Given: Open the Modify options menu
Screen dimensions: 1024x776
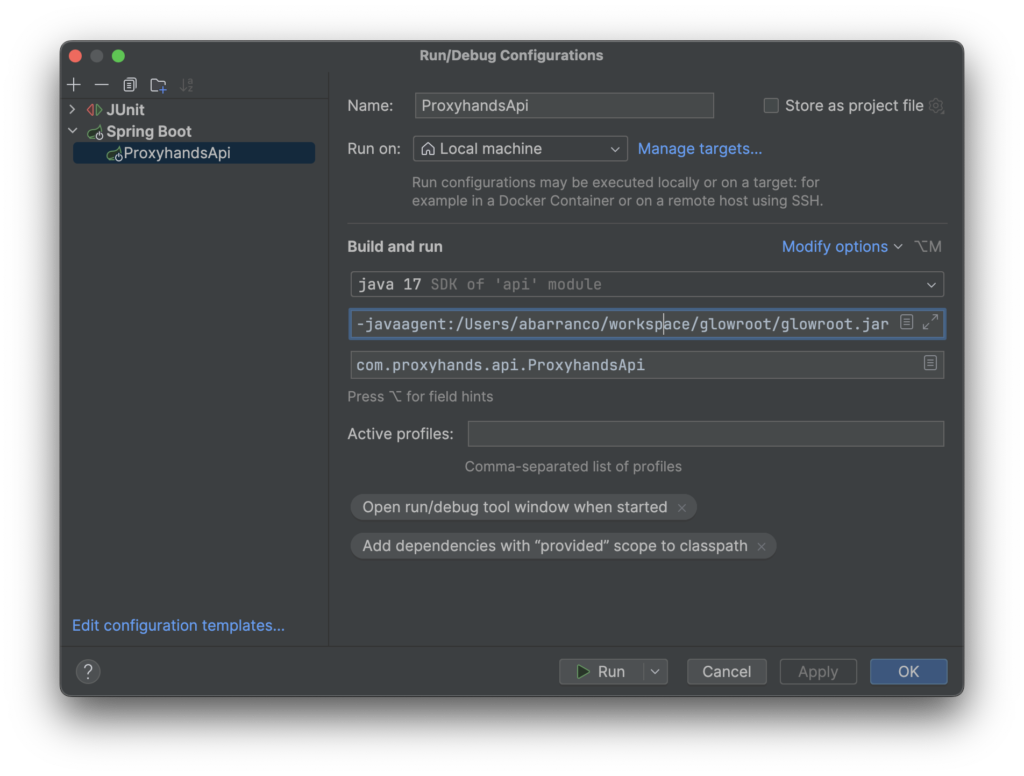Looking at the screenshot, I should (841, 247).
